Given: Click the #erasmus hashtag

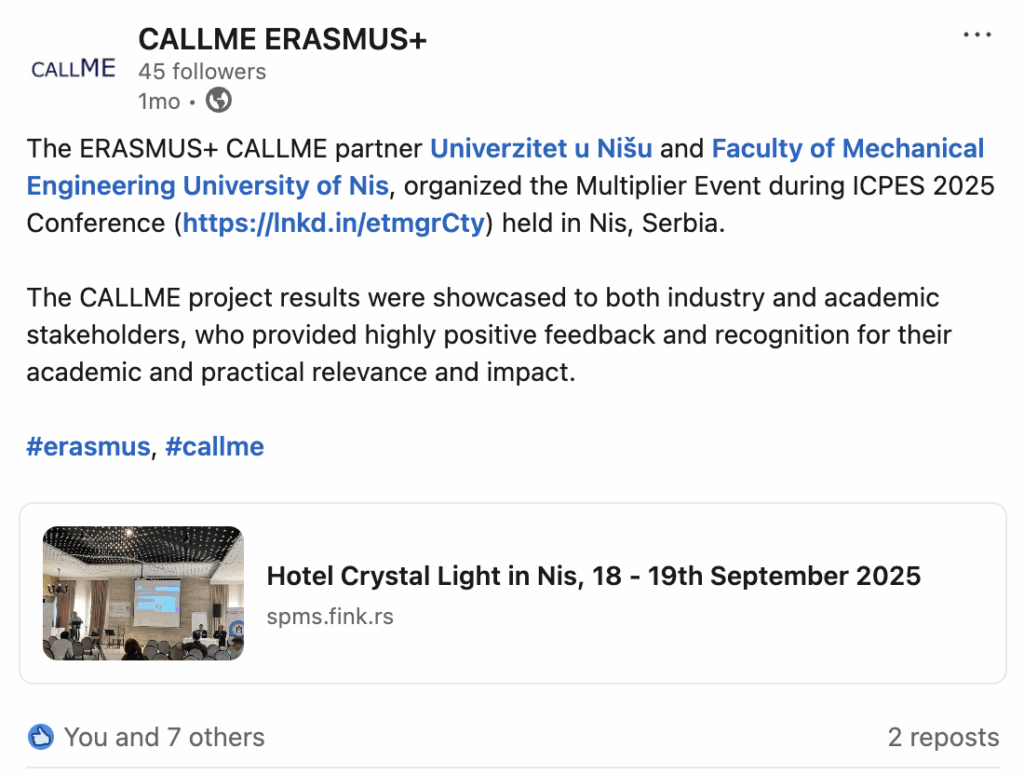Looking at the screenshot, I should coord(88,446).
